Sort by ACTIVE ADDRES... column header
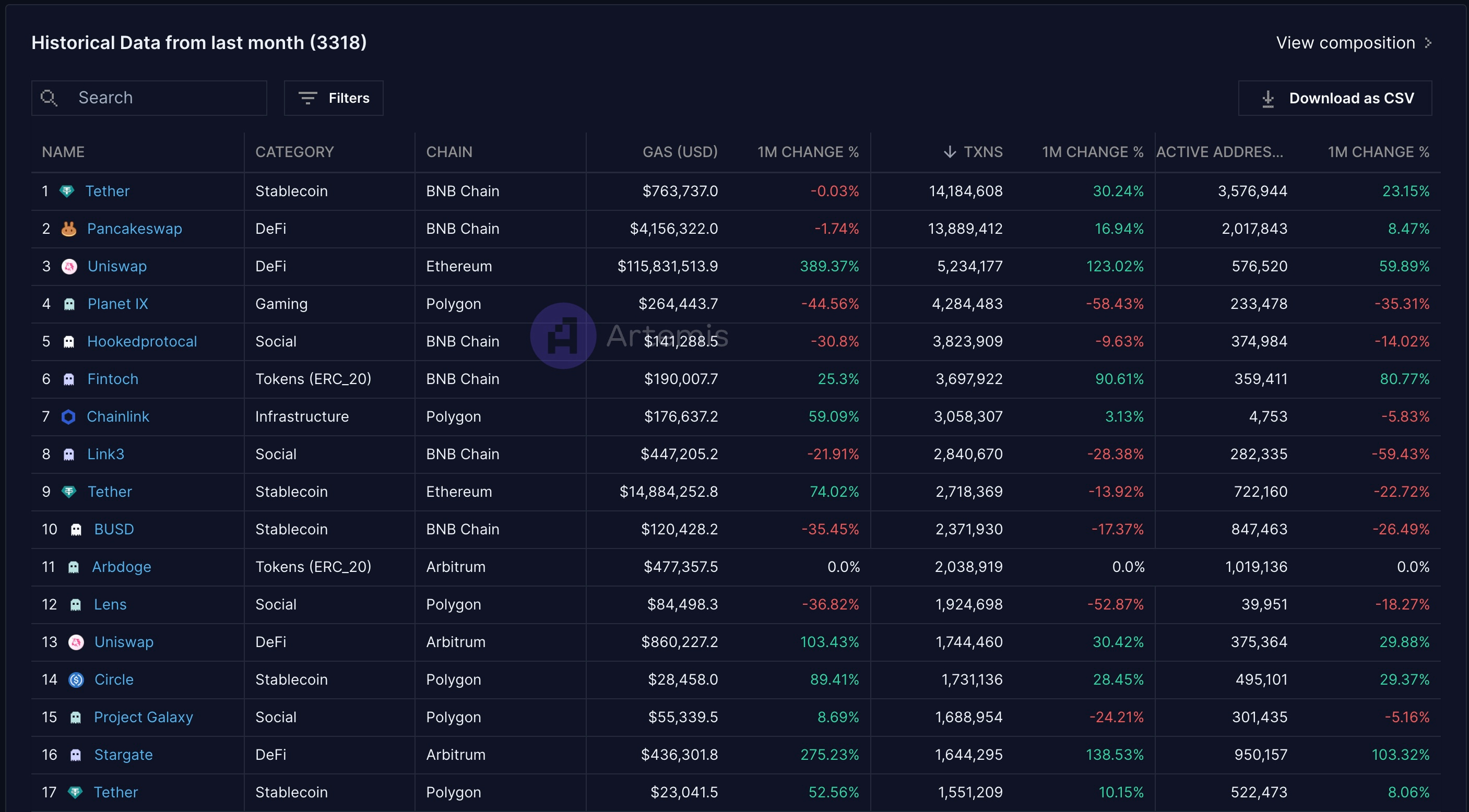The height and width of the screenshot is (812, 1469). [x=1220, y=152]
